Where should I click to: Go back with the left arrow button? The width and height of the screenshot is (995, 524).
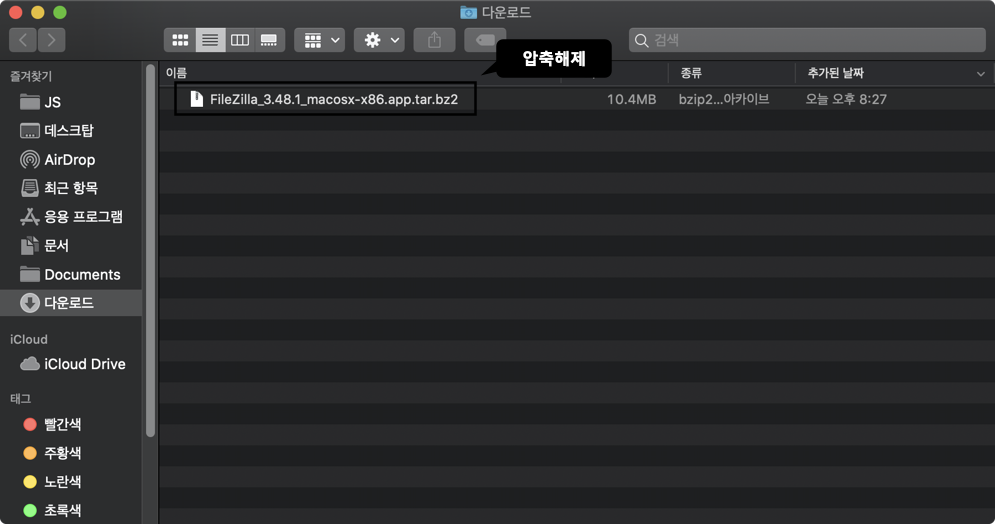click(x=23, y=40)
